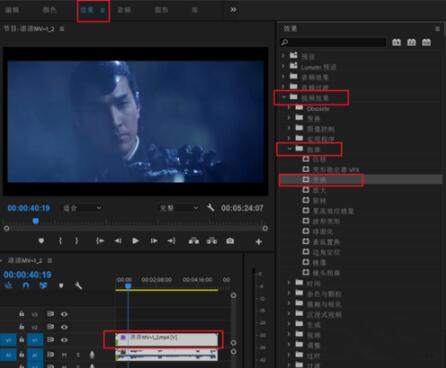The width and height of the screenshot is (446, 368).
Task: Click the Mark In brace button
Action: pyautogui.click(x=60, y=241)
